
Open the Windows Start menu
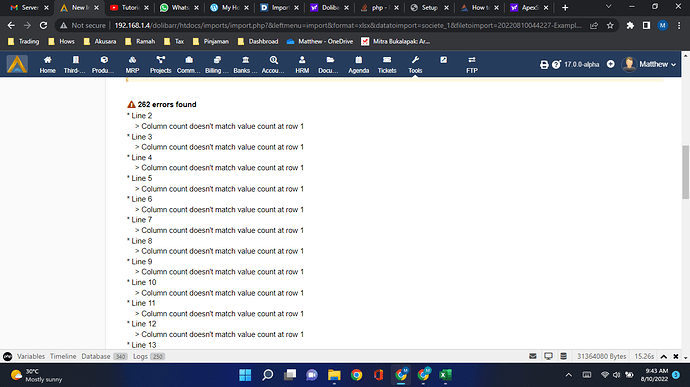click(x=245, y=375)
